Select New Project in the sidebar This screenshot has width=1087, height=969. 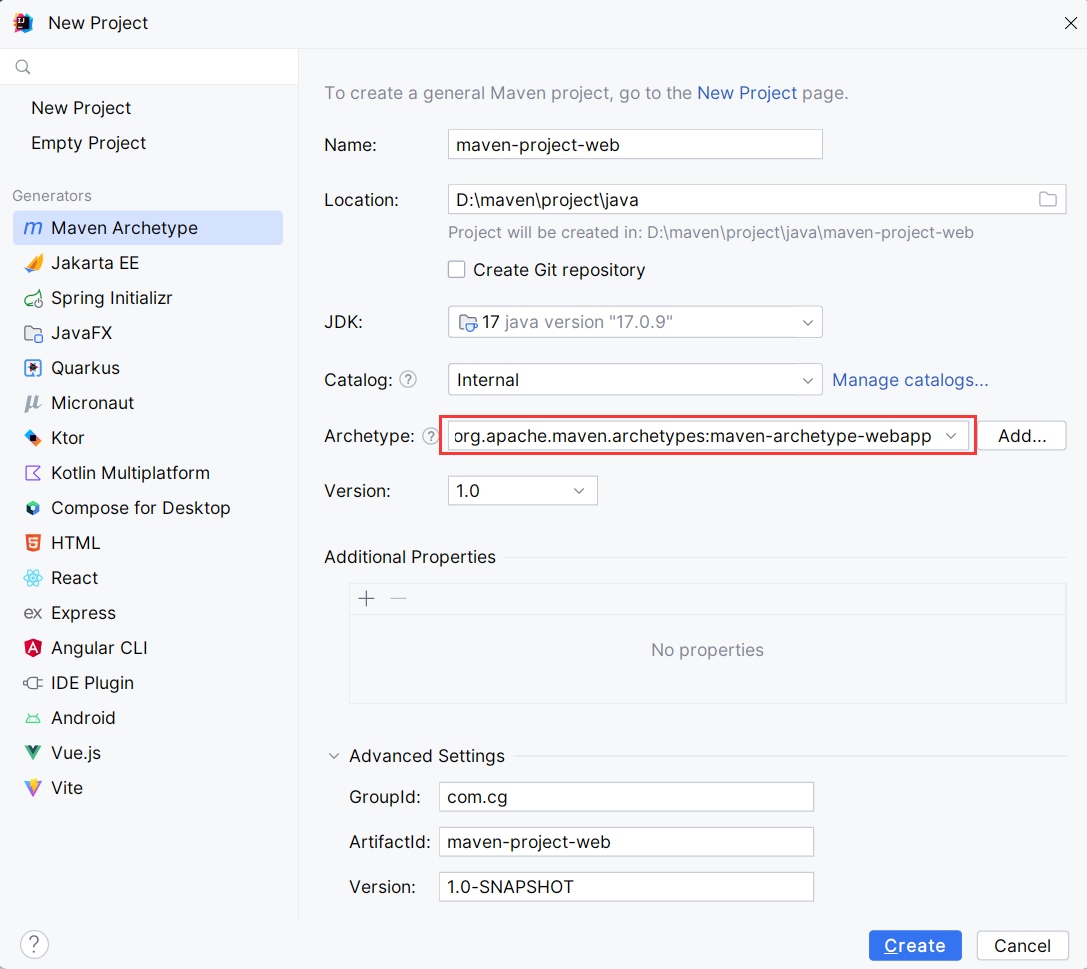81,108
